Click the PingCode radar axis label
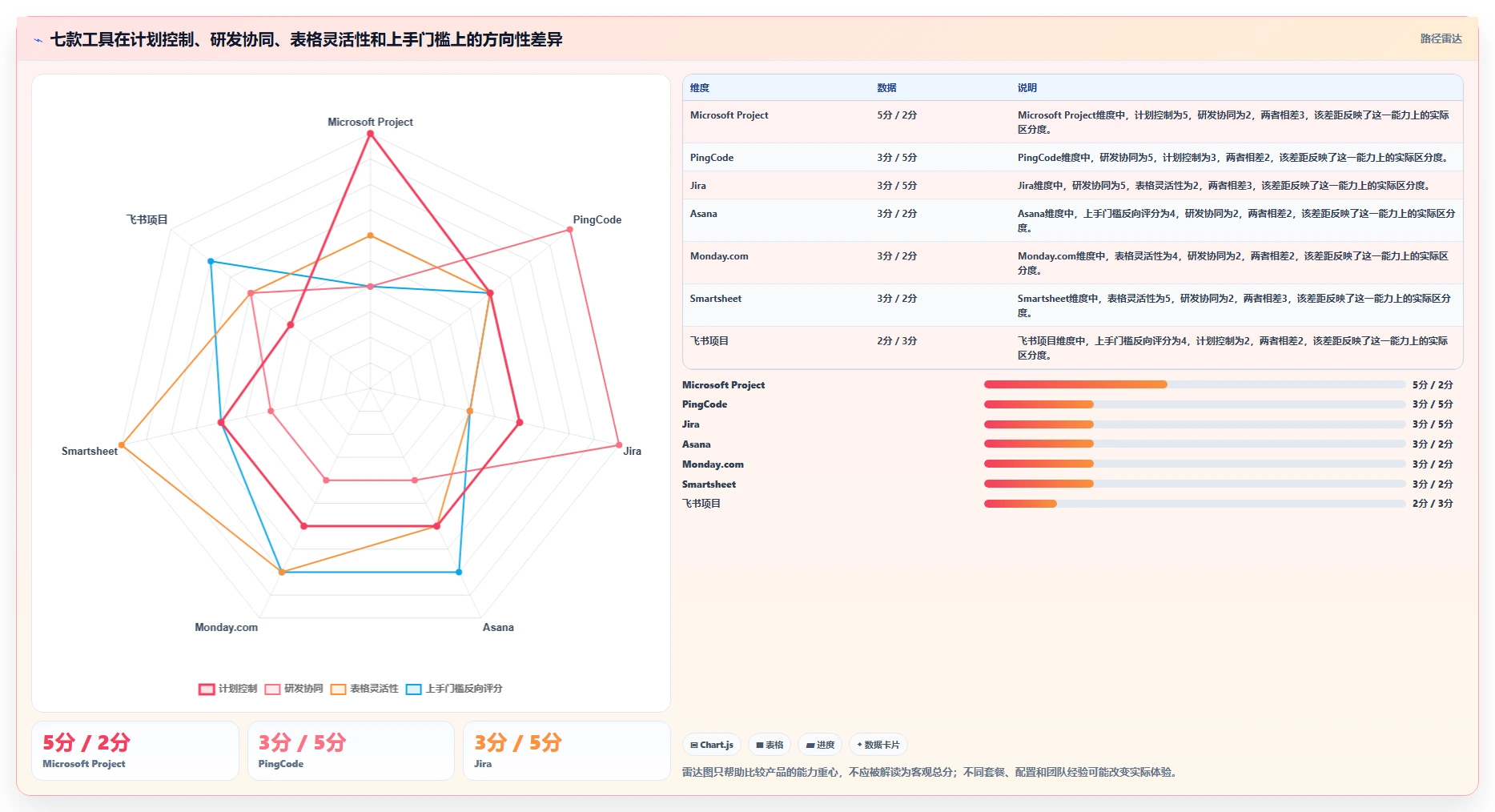This screenshot has height=812, width=1495. 597,220
